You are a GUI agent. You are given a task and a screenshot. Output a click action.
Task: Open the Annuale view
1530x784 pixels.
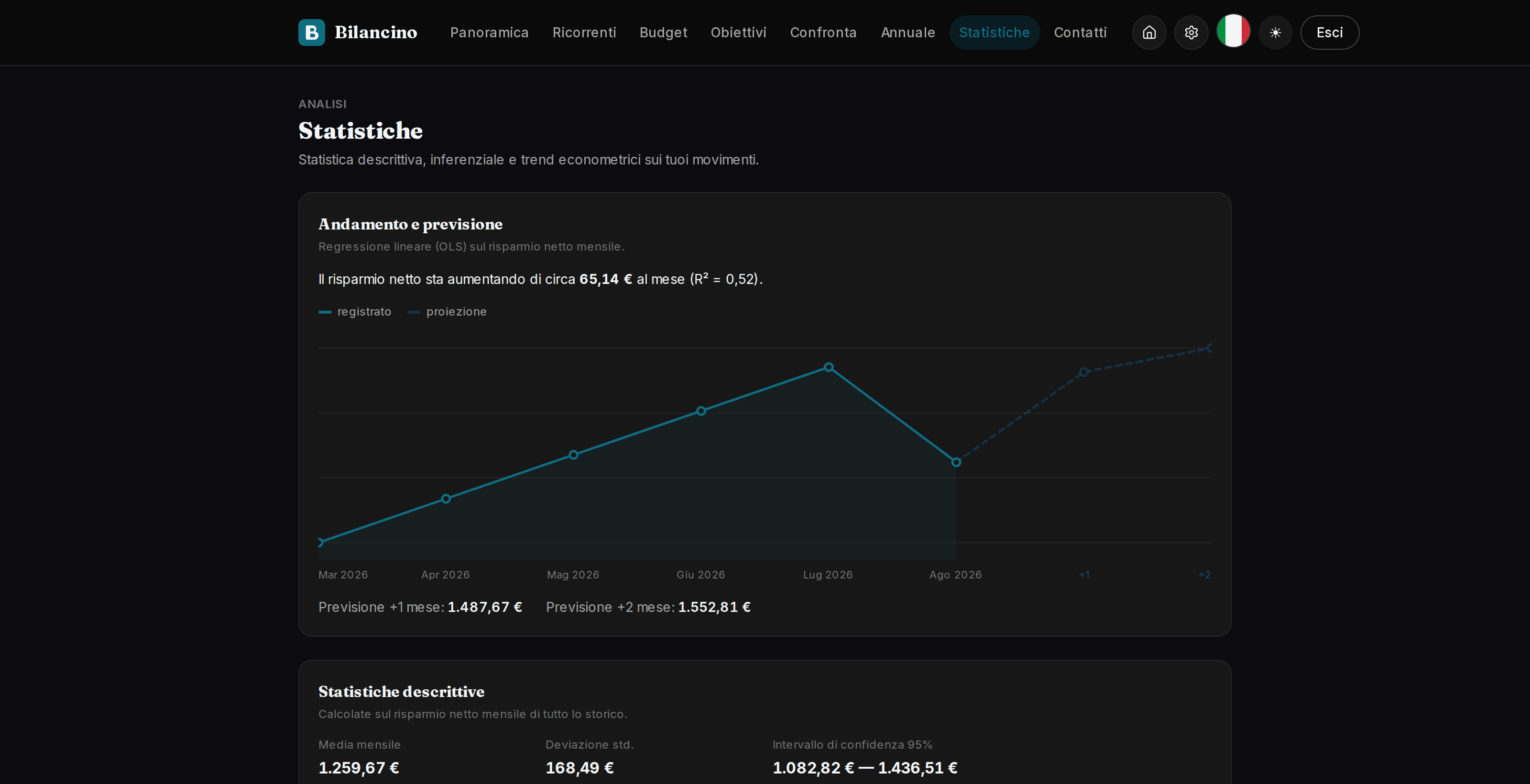907,32
